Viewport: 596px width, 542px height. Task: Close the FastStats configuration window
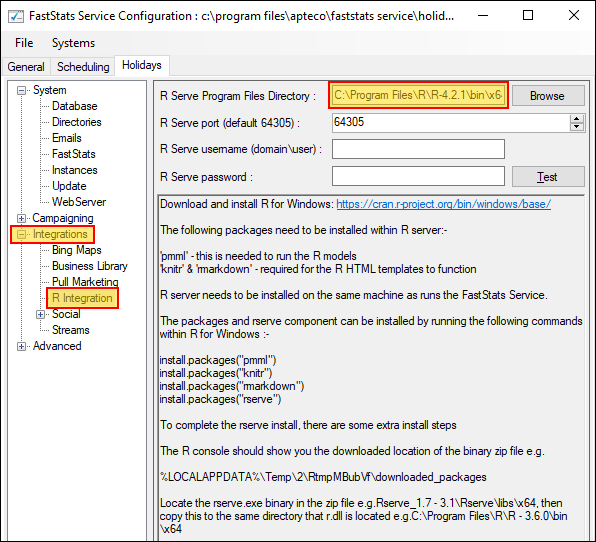[574, 16]
